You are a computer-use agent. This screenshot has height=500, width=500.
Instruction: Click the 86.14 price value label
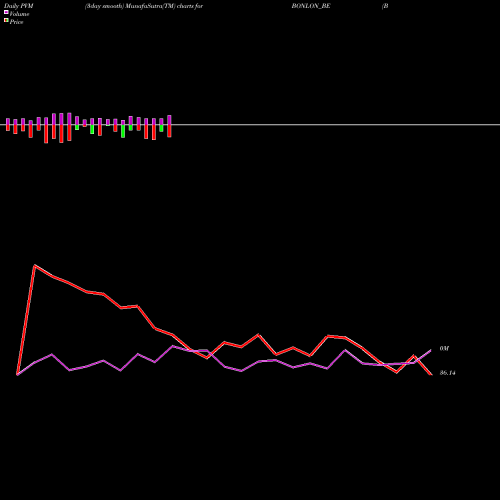[448, 373]
